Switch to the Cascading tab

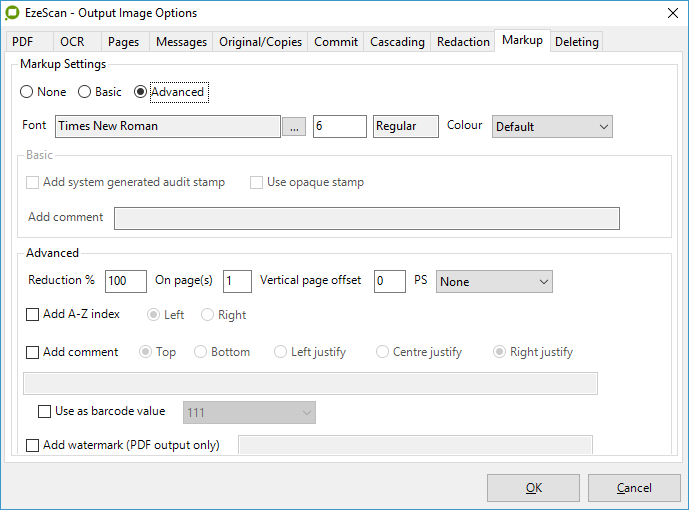pos(397,42)
